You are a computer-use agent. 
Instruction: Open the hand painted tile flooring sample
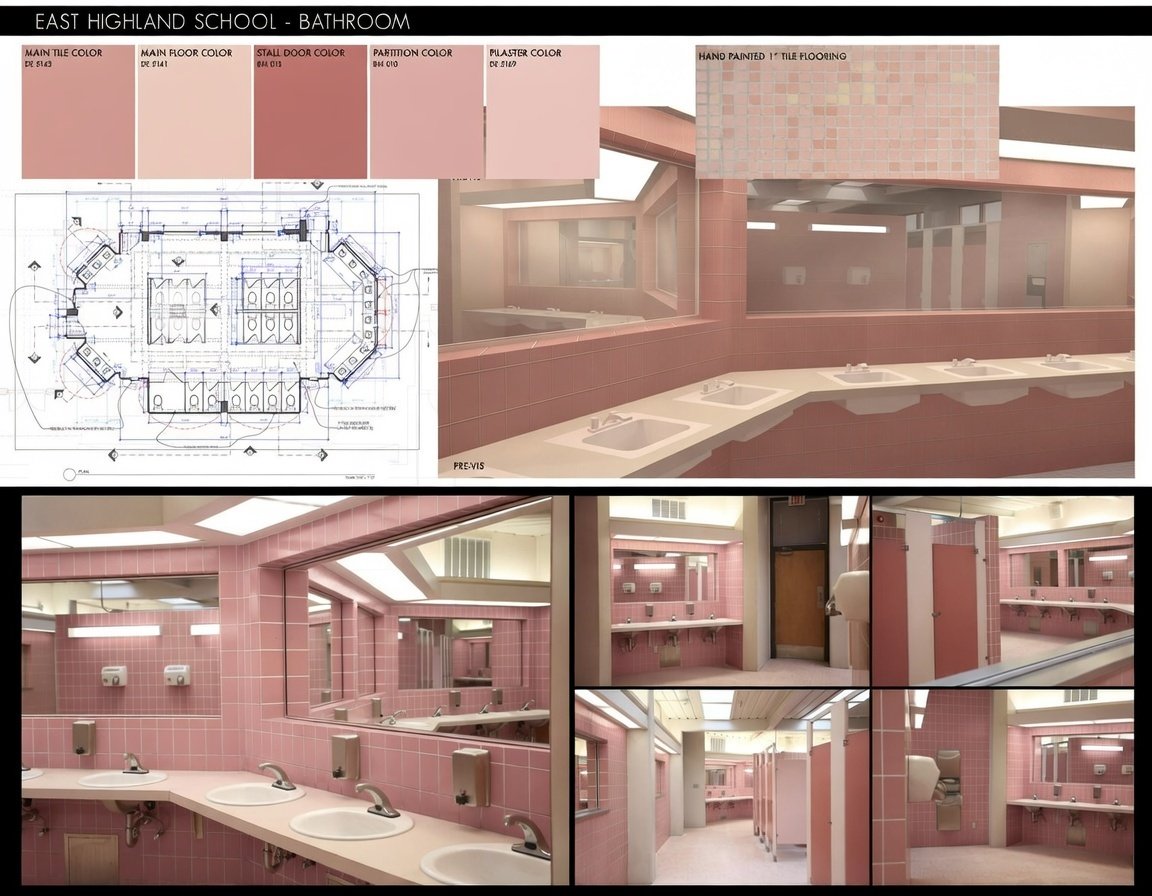pyautogui.click(x=847, y=112)
